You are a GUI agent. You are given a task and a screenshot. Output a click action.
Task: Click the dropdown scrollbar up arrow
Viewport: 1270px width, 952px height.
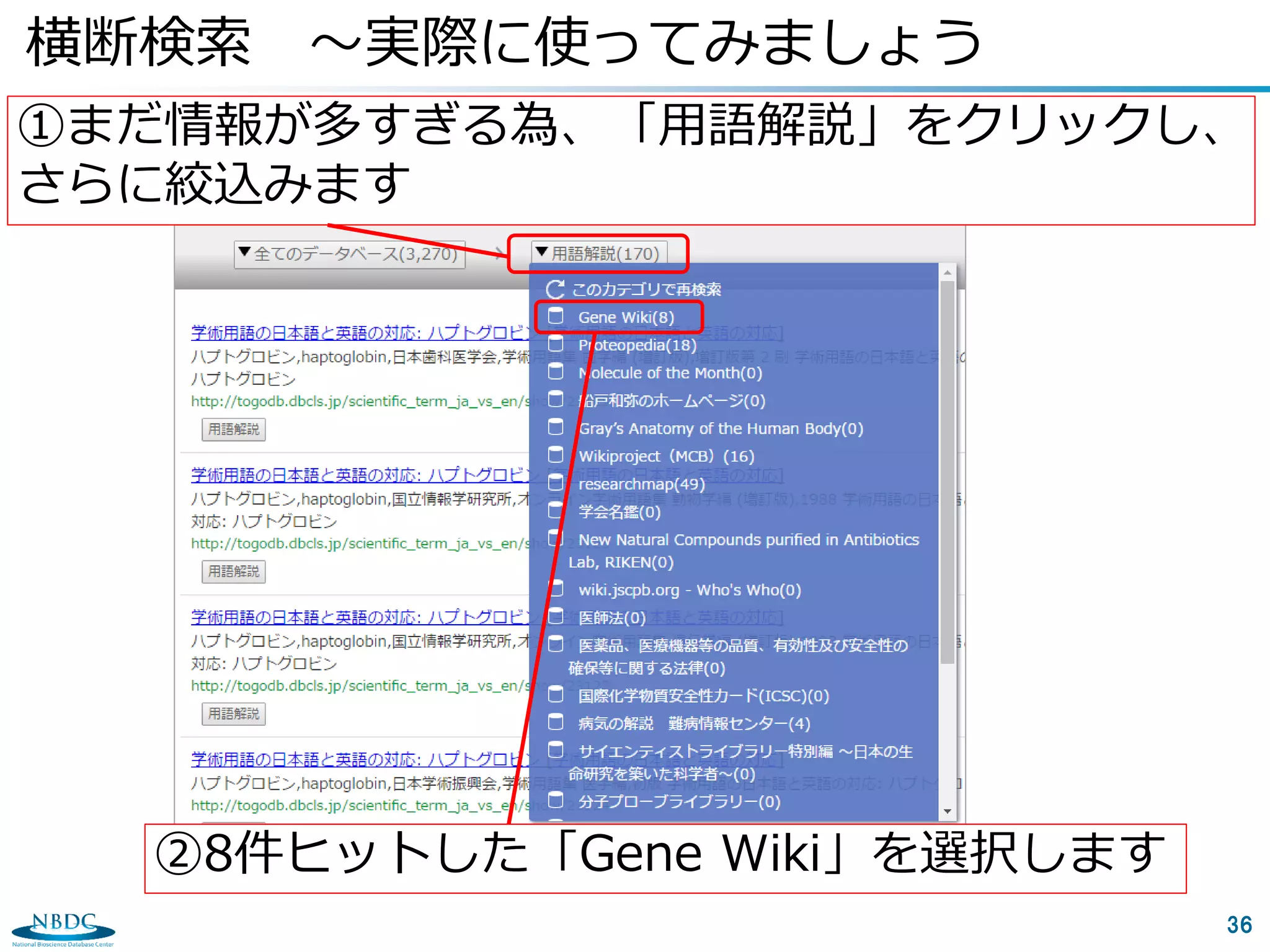[x=947, y=273]
